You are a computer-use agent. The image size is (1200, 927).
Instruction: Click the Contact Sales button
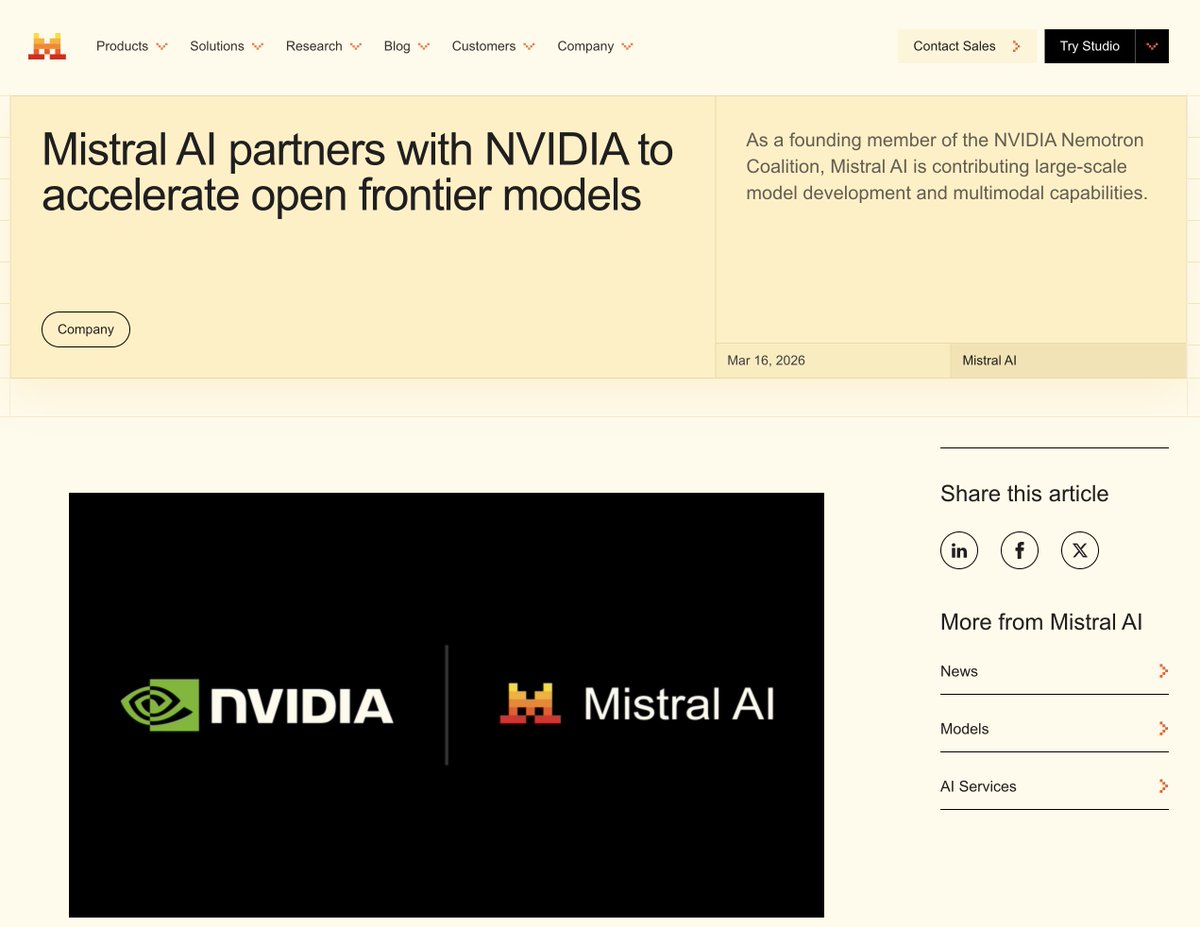tap(967, 46)
